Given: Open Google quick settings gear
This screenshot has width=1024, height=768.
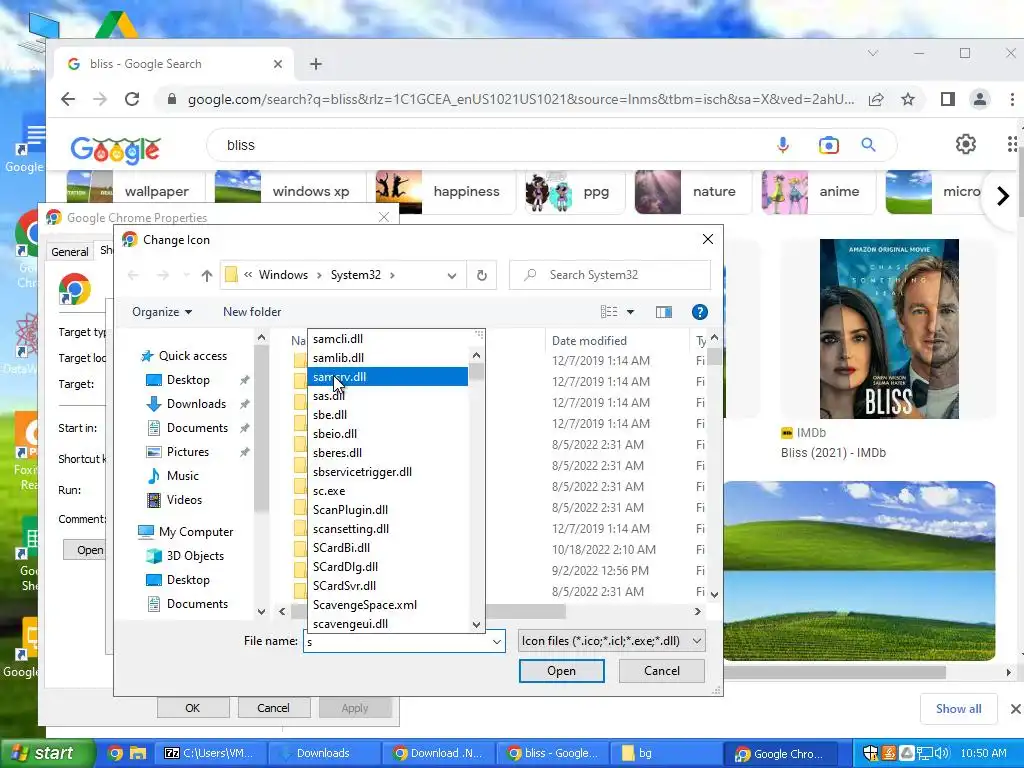Looking at the screenshot, I should (965, 144).
